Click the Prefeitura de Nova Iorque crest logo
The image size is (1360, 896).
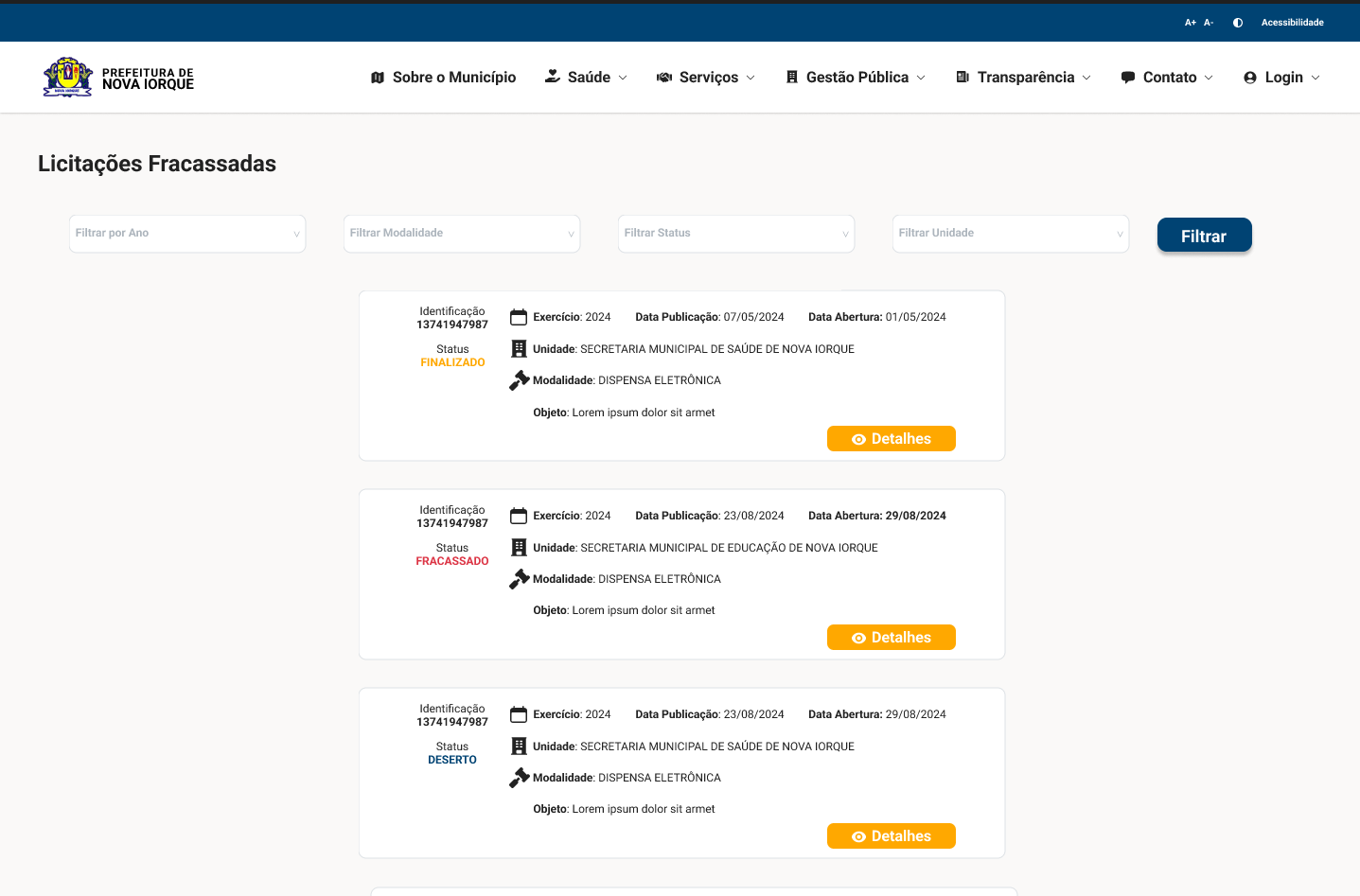coord(67,77)
